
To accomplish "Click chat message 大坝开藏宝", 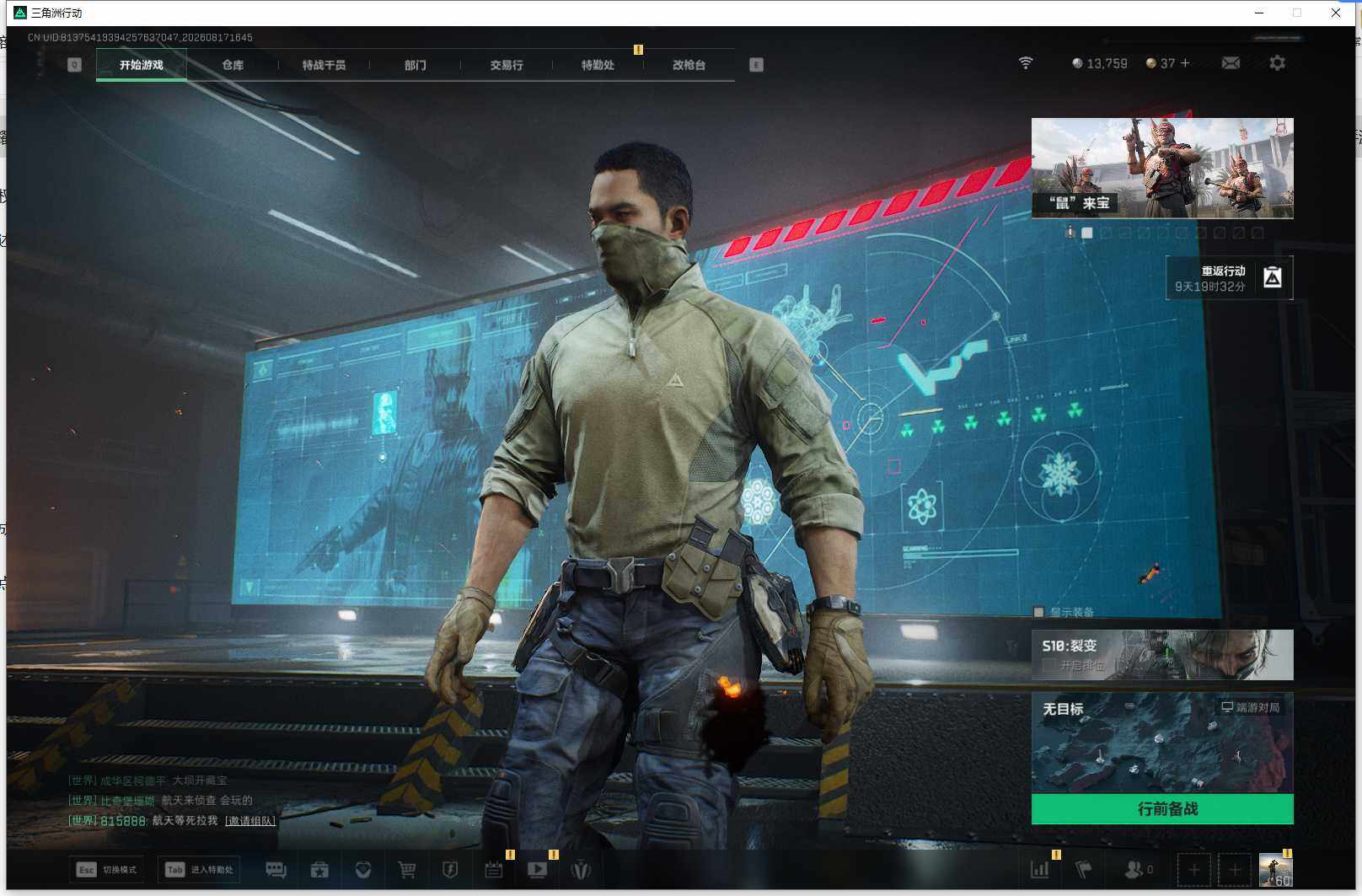I will pyautogui.click(x=200, y=781).
